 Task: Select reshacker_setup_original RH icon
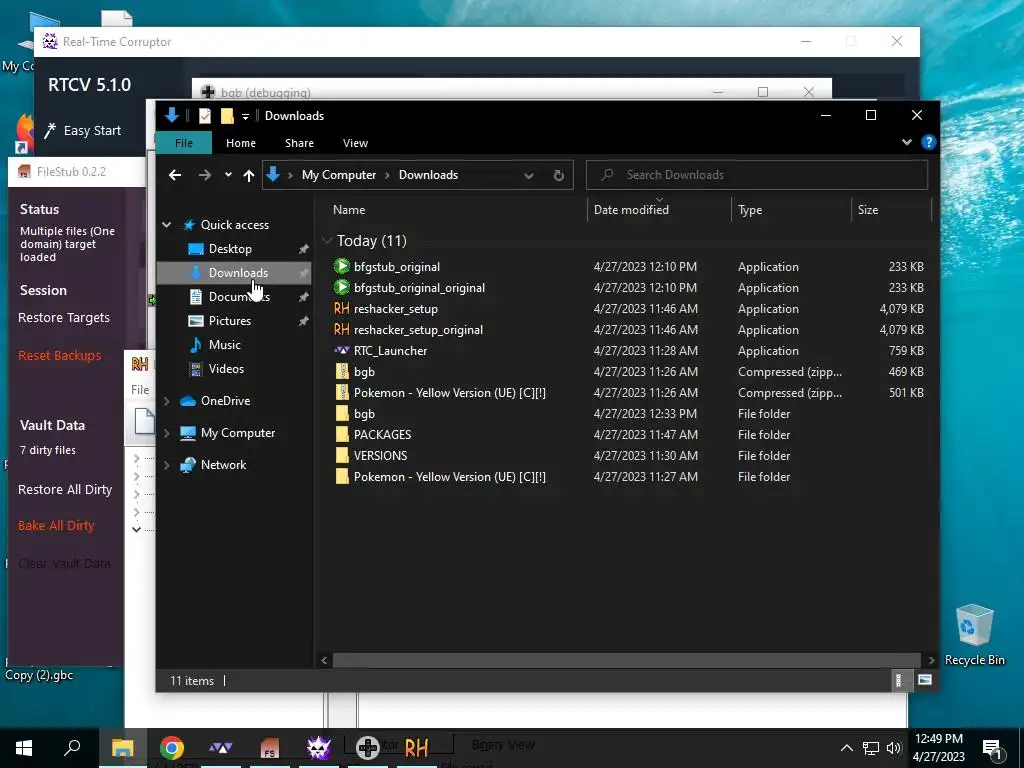(342, 329)
